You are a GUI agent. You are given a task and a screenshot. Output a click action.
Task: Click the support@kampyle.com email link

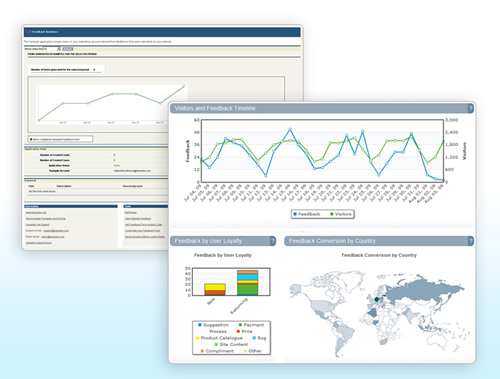56,231
